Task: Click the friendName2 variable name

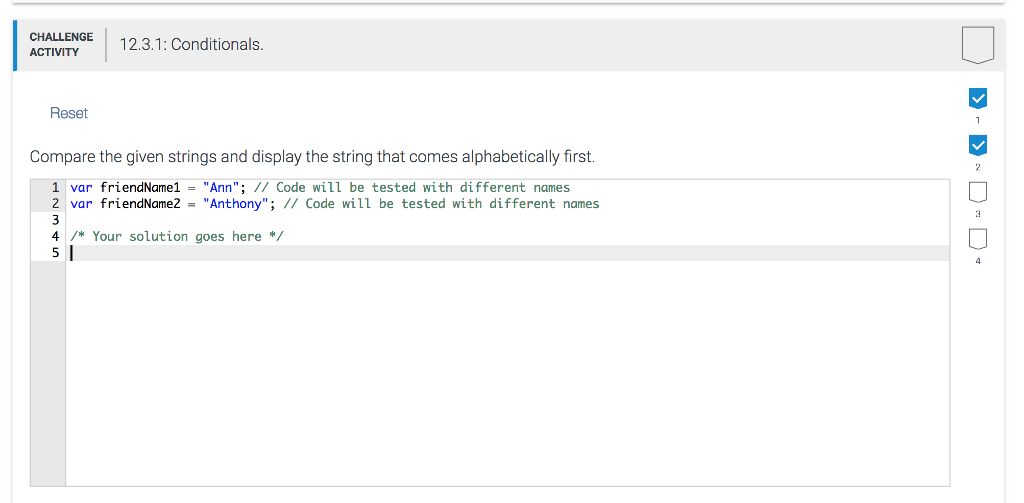Action: tap(140, 204)
